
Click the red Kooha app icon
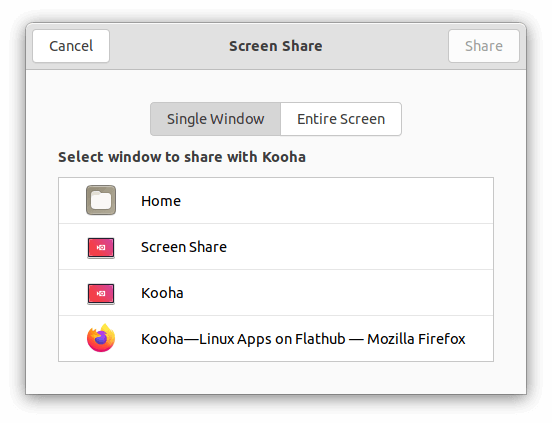coord(101,294)
